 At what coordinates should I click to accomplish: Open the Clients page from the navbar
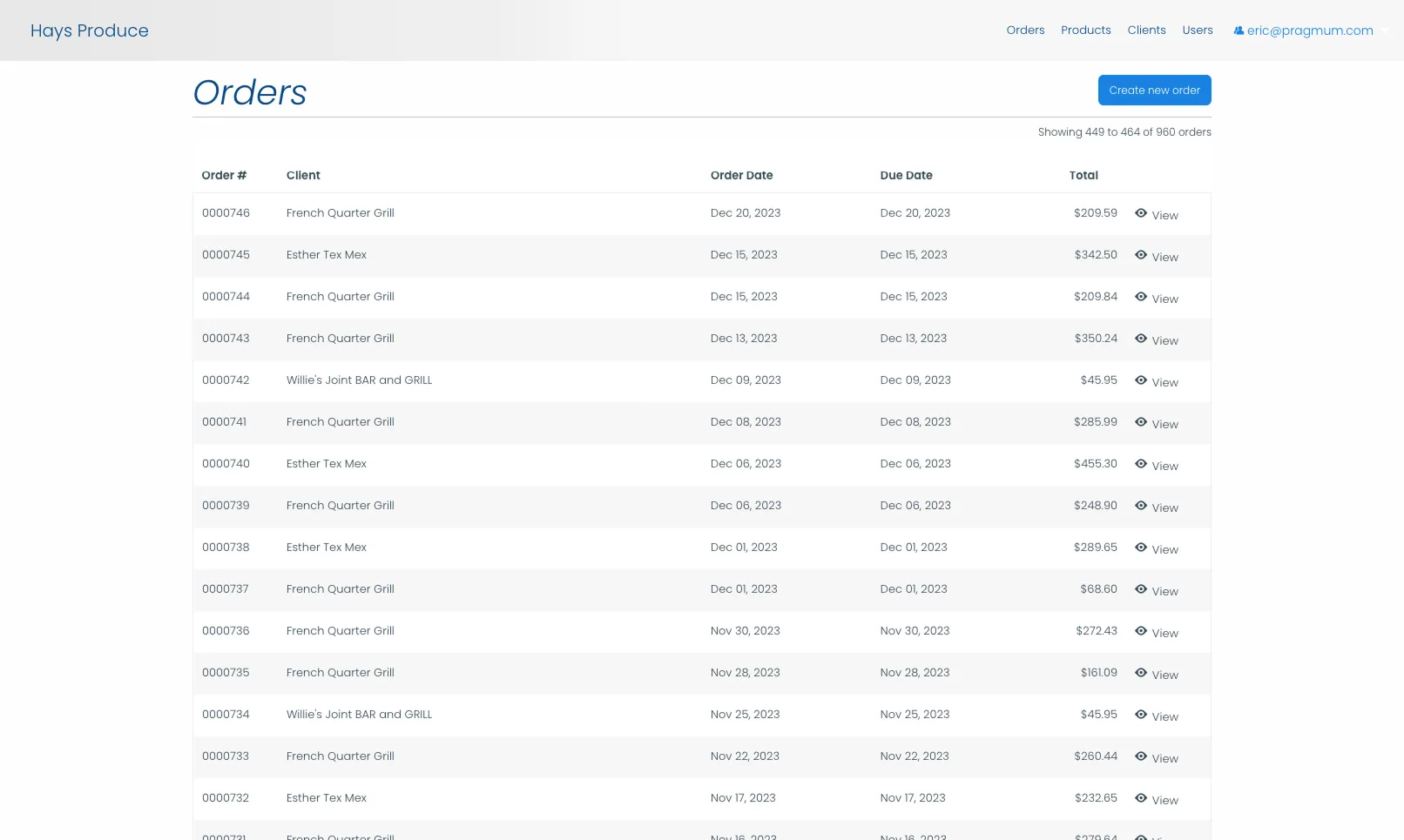[1146, 30]
